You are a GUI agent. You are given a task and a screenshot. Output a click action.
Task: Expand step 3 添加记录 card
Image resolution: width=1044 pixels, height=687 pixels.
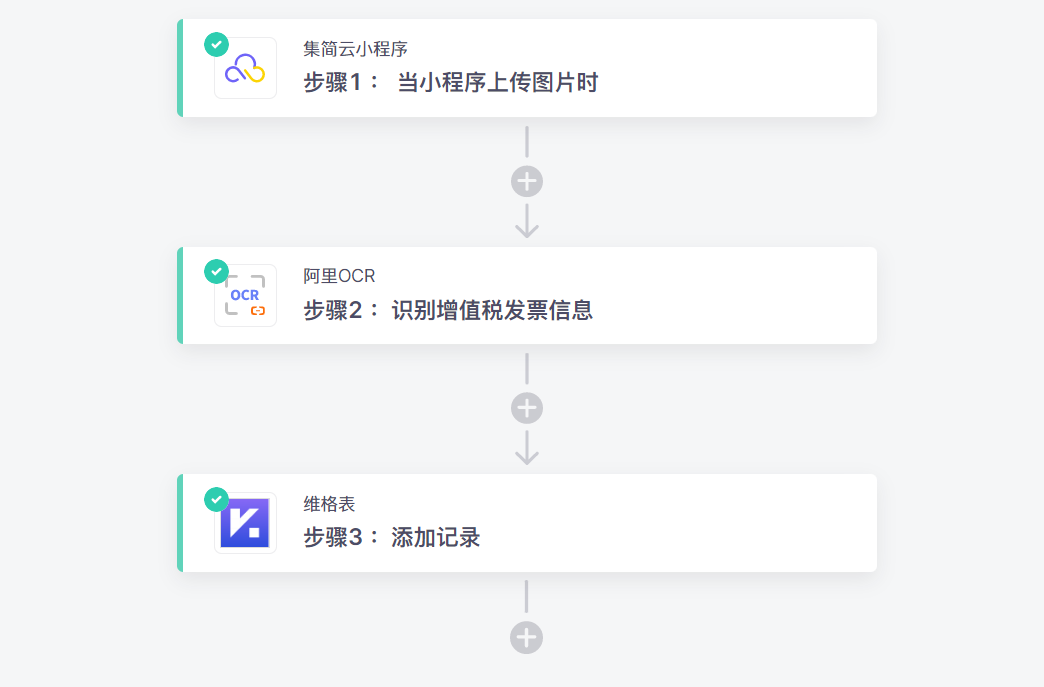527,523
